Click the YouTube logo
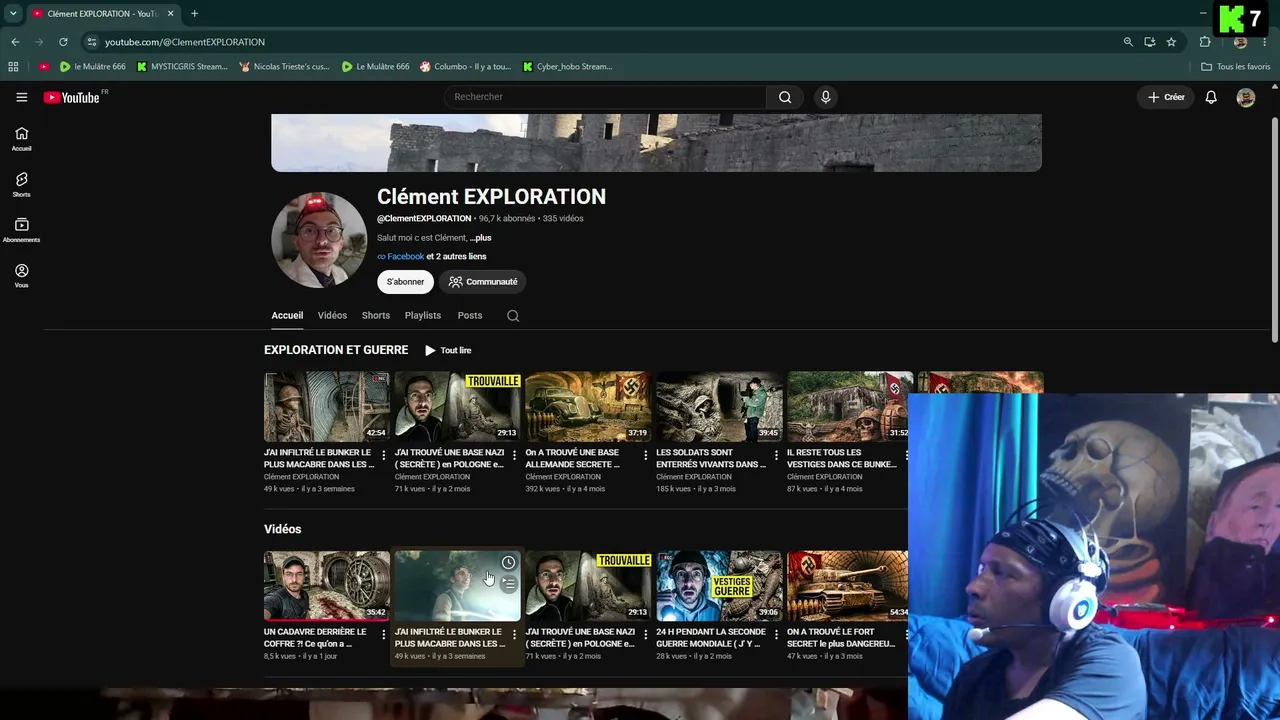The width and height of the screenshot is (1280, 720). [x=72, y=97]
